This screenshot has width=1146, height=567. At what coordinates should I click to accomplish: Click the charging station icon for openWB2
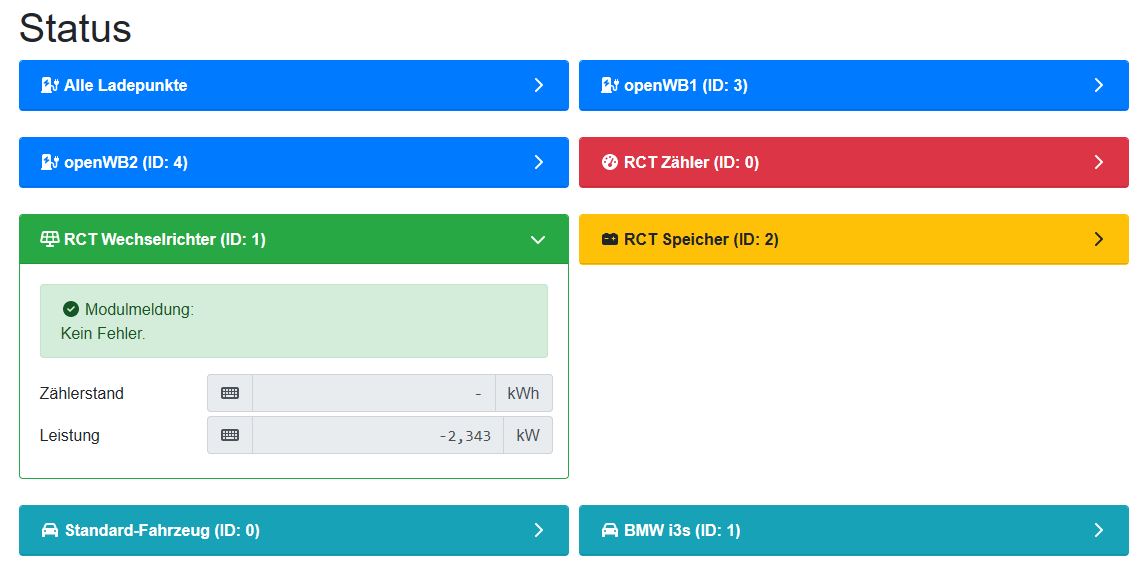[49, 163]
